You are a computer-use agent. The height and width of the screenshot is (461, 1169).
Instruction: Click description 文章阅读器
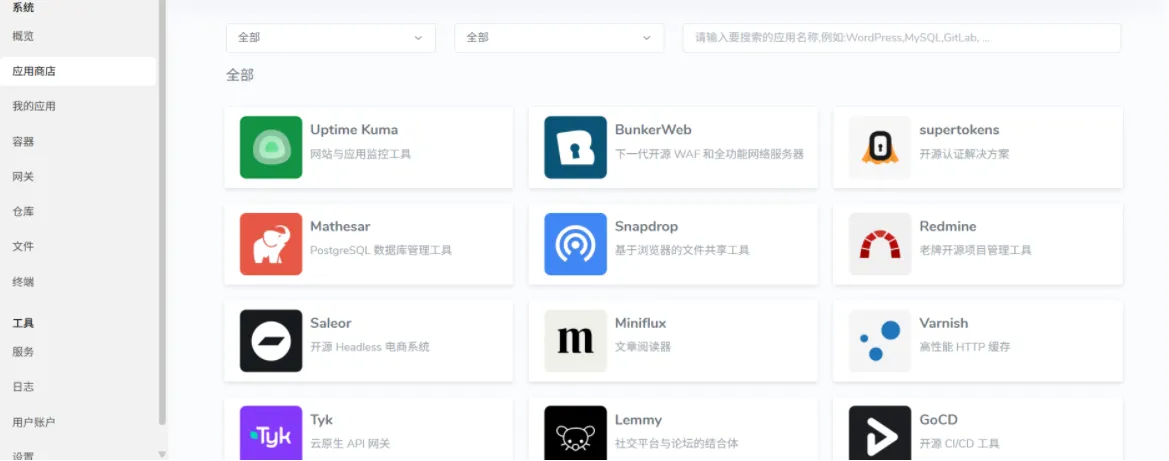click(643, 347)
